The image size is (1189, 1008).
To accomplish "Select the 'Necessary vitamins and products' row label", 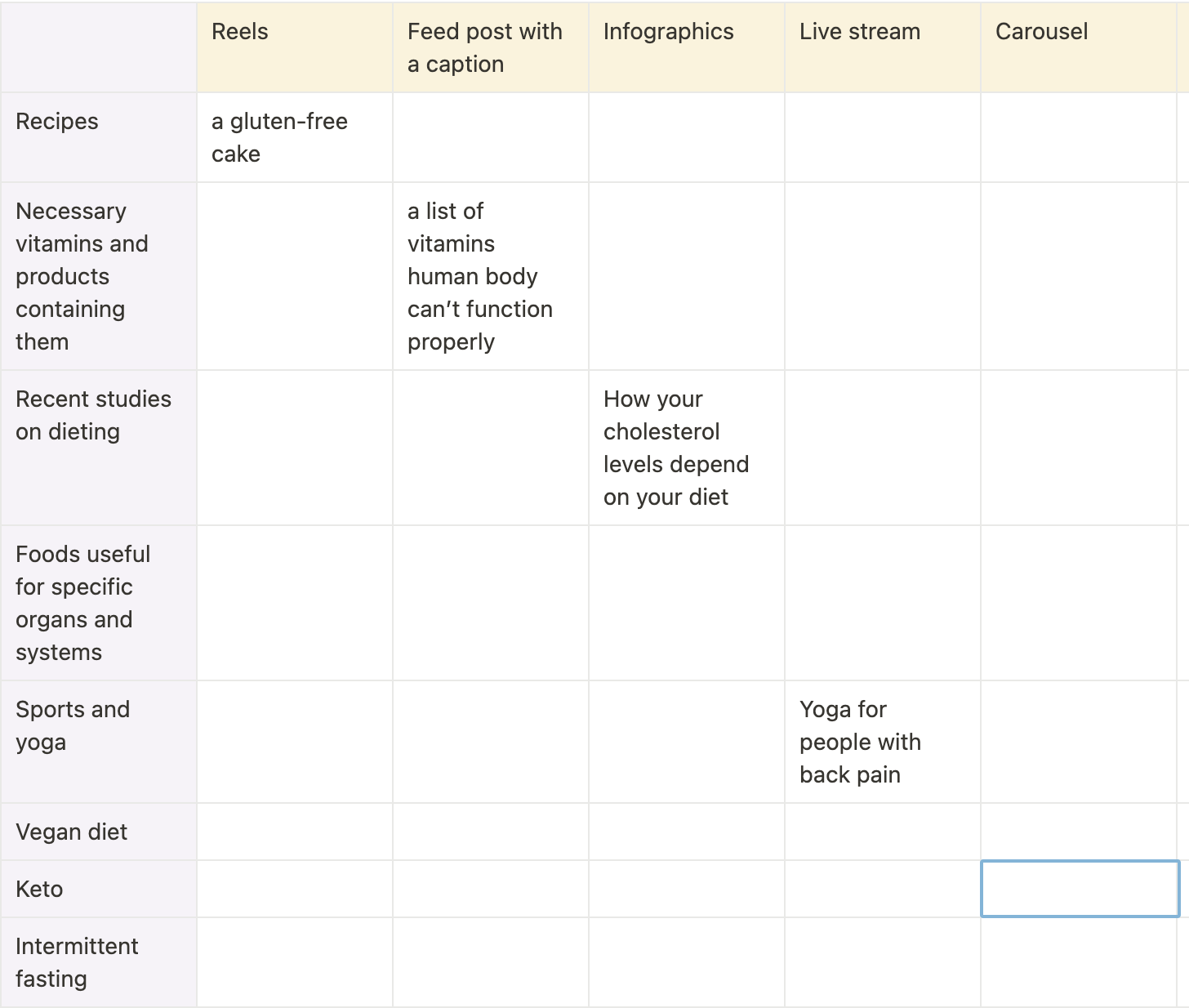I will pyautogui.click(x=98, y=276).
